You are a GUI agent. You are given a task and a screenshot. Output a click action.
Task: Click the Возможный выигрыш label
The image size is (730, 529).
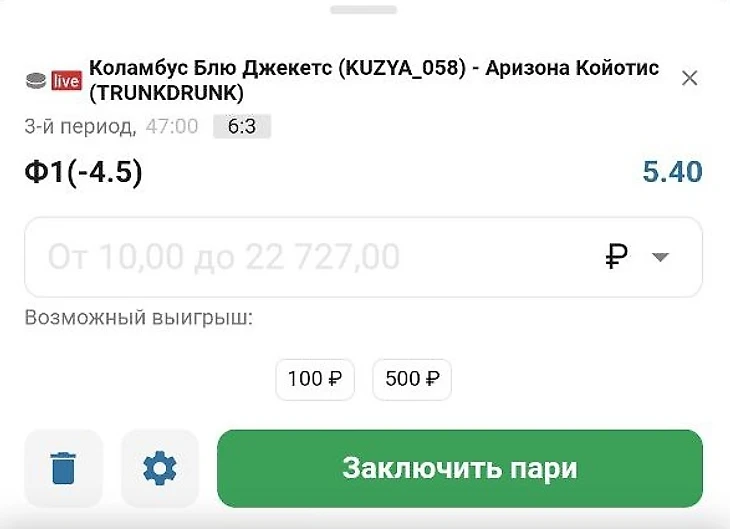click(139, 318)
